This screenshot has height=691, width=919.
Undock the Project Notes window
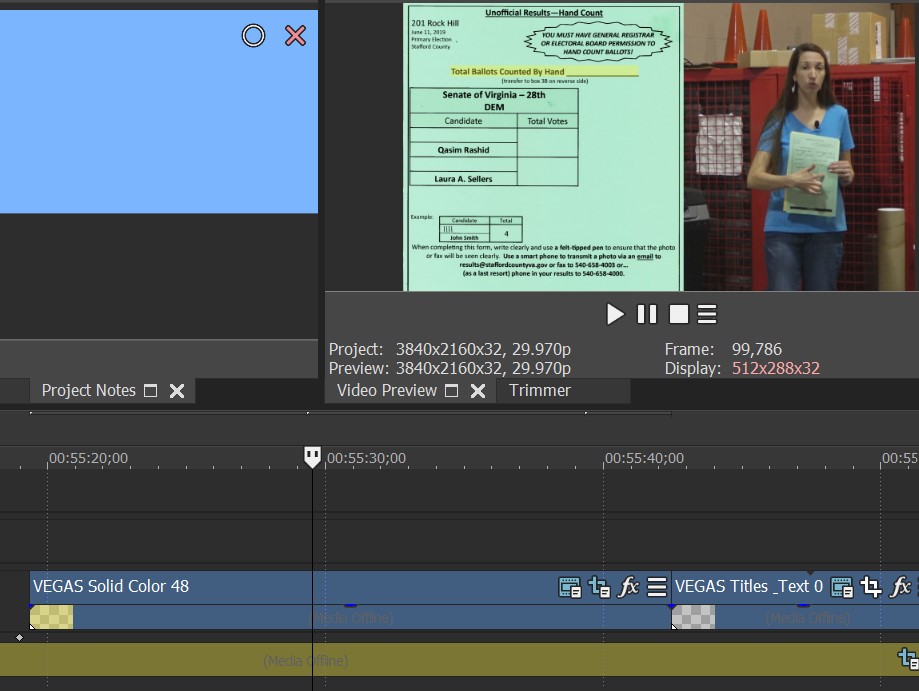(151, 391)
